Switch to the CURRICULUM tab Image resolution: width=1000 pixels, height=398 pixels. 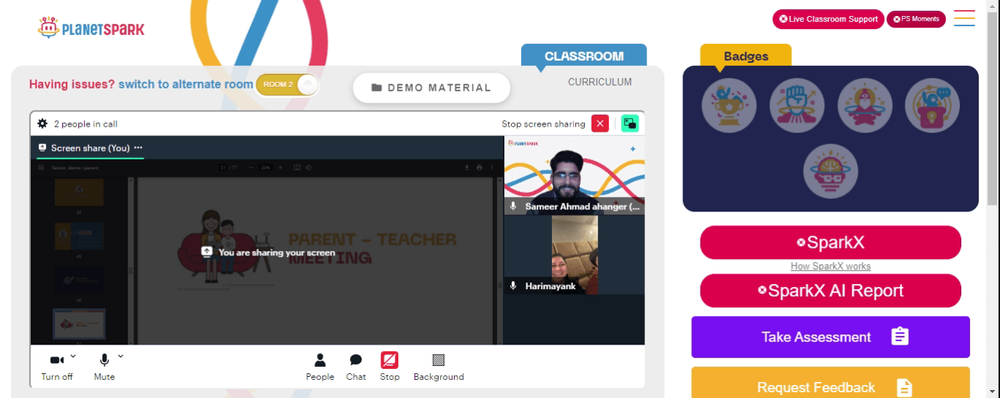coord(600,82)
